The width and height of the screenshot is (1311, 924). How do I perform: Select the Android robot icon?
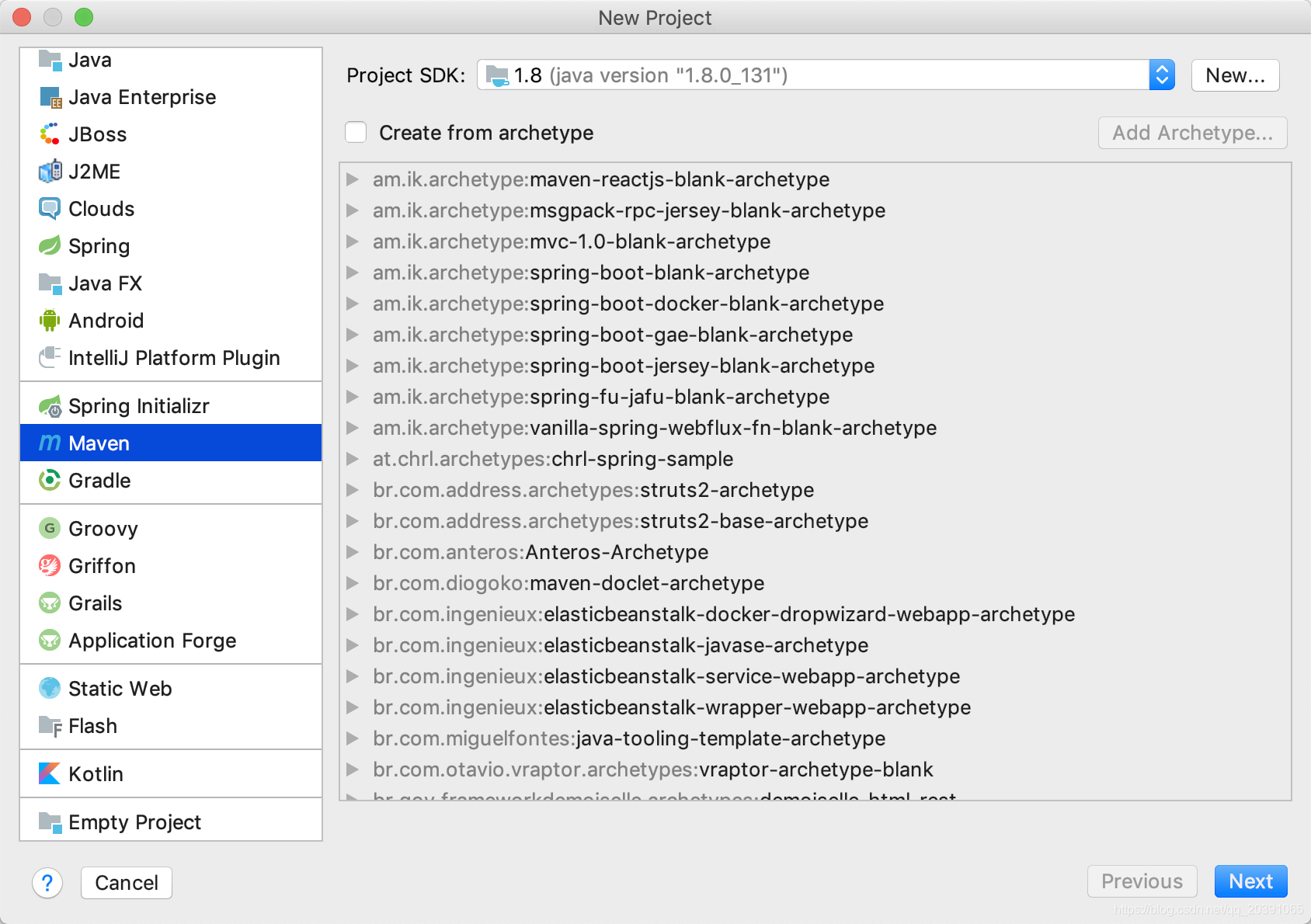point(50,321)
